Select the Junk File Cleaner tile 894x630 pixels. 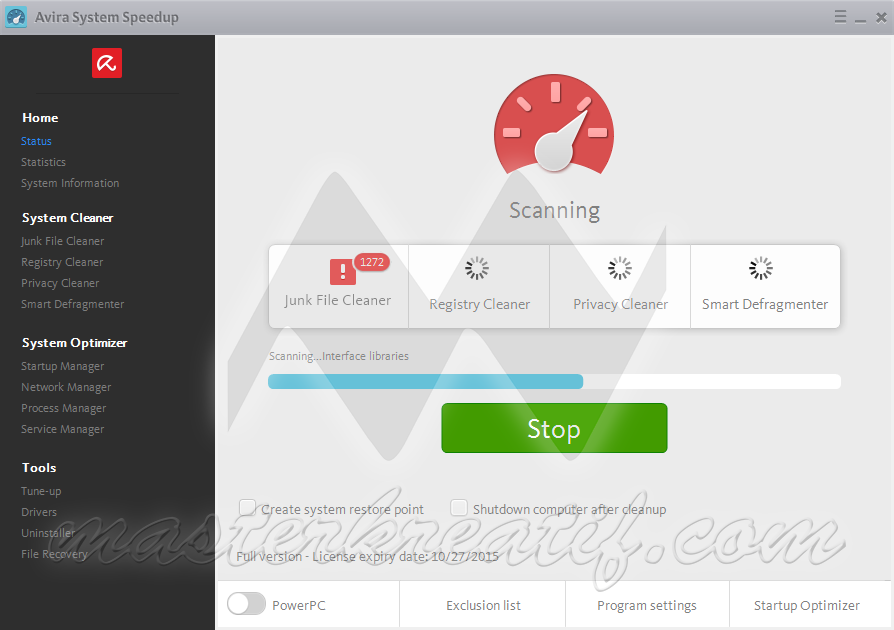tap(338, 286)
